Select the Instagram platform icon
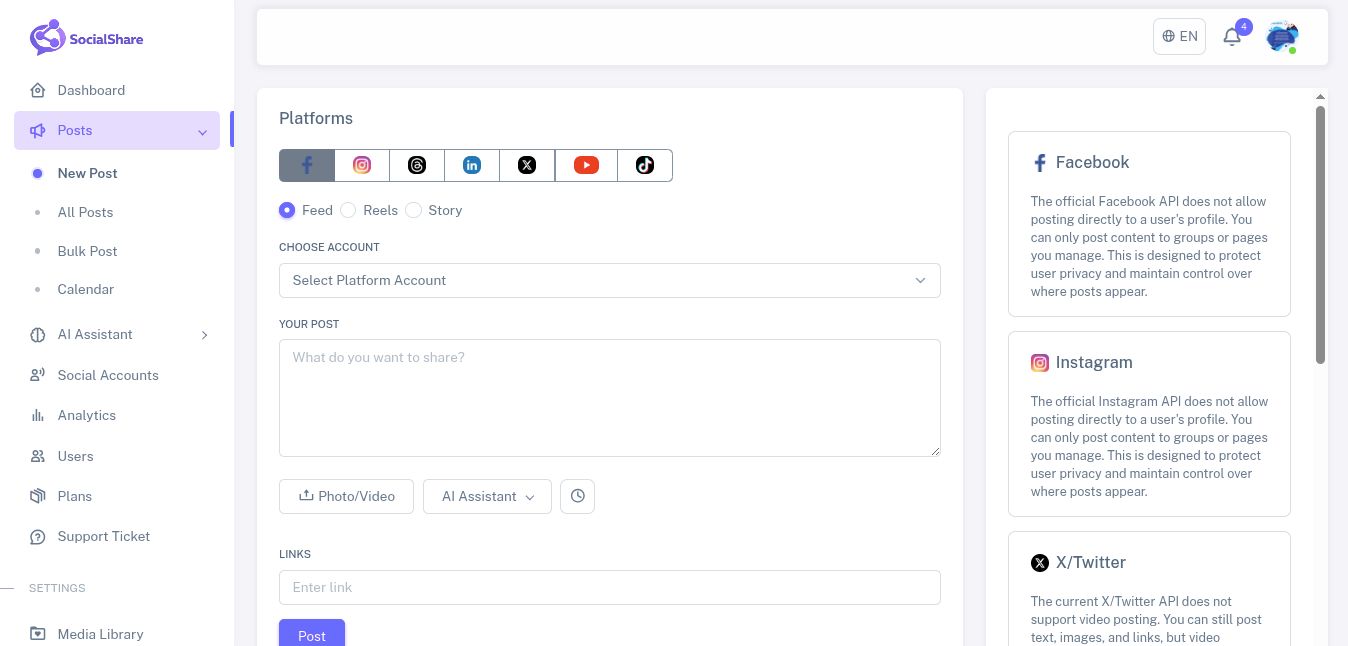1348x646 pixels. (362, 165)
